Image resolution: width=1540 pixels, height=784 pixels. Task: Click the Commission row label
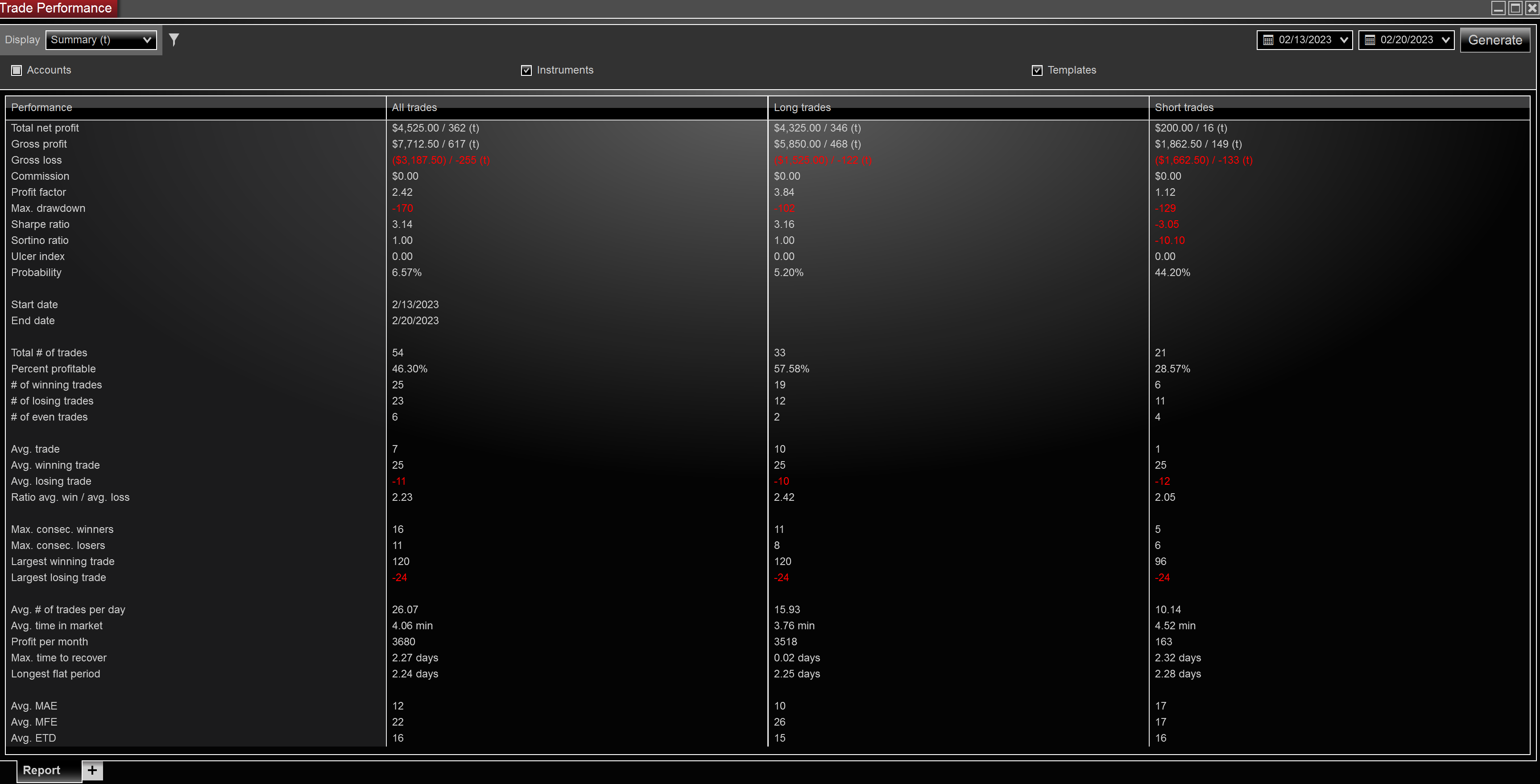[x=40, y=176]
